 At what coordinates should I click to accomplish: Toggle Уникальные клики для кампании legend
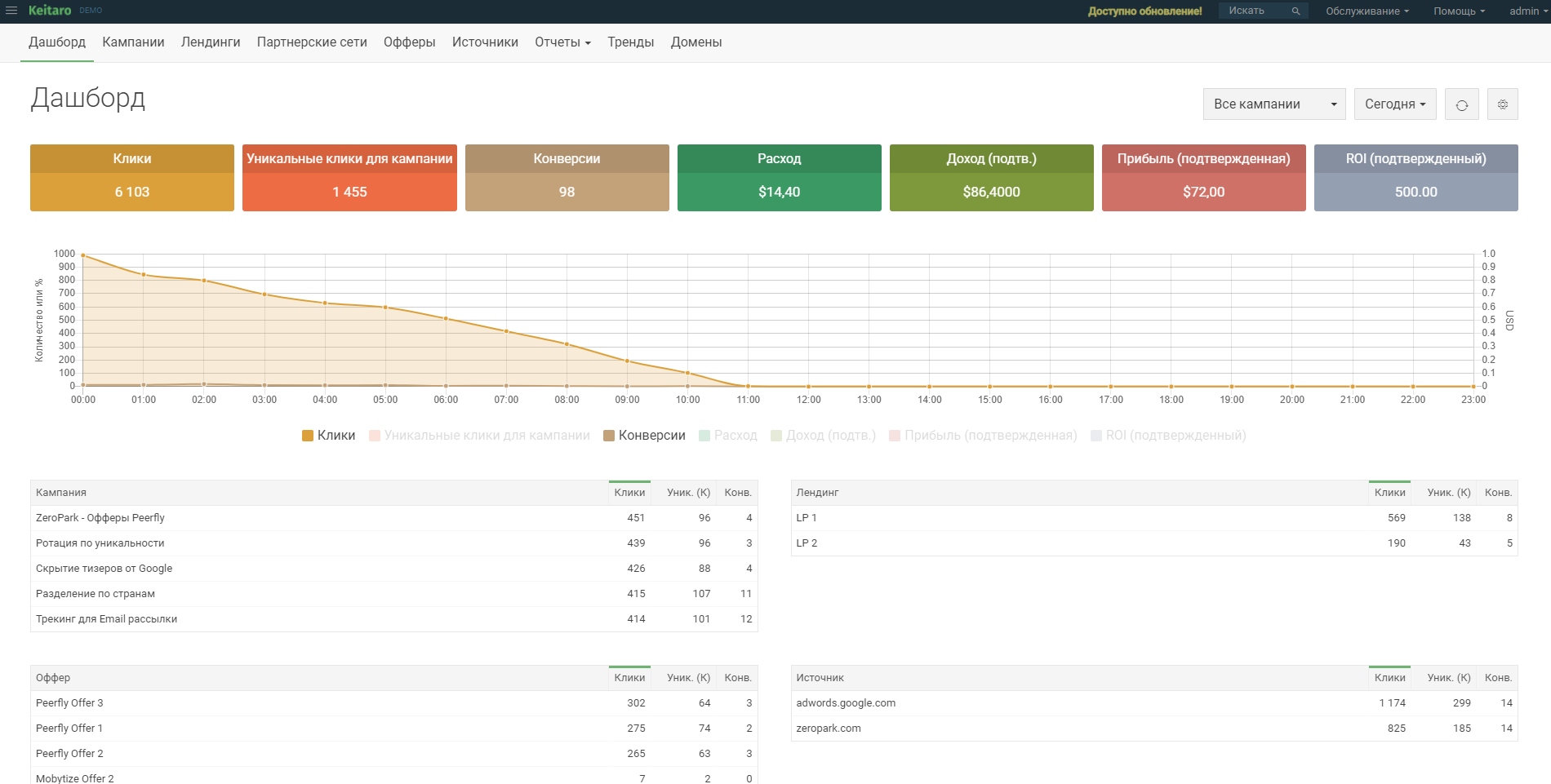[479, 436]
